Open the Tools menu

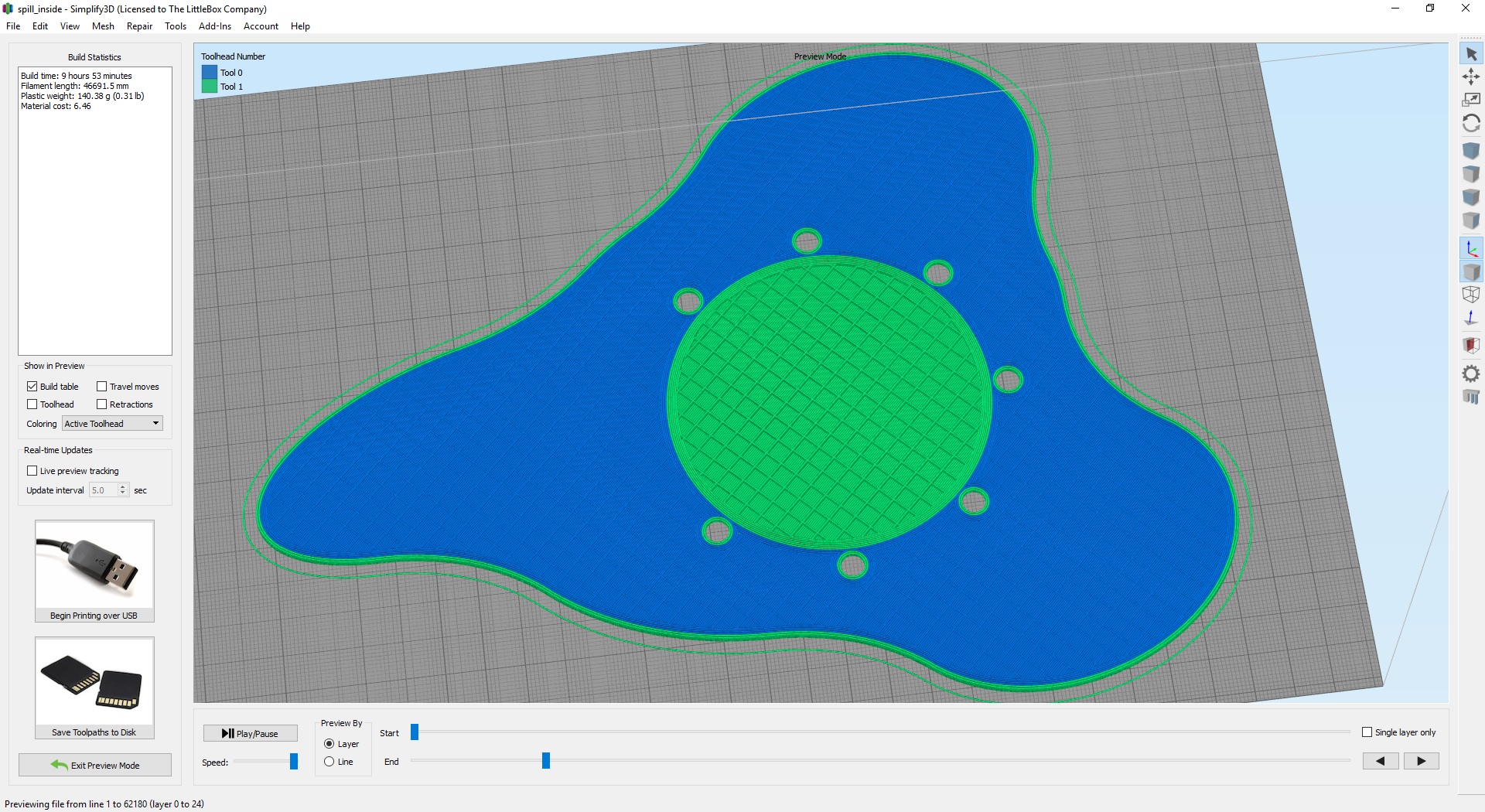tap(176, 26)
